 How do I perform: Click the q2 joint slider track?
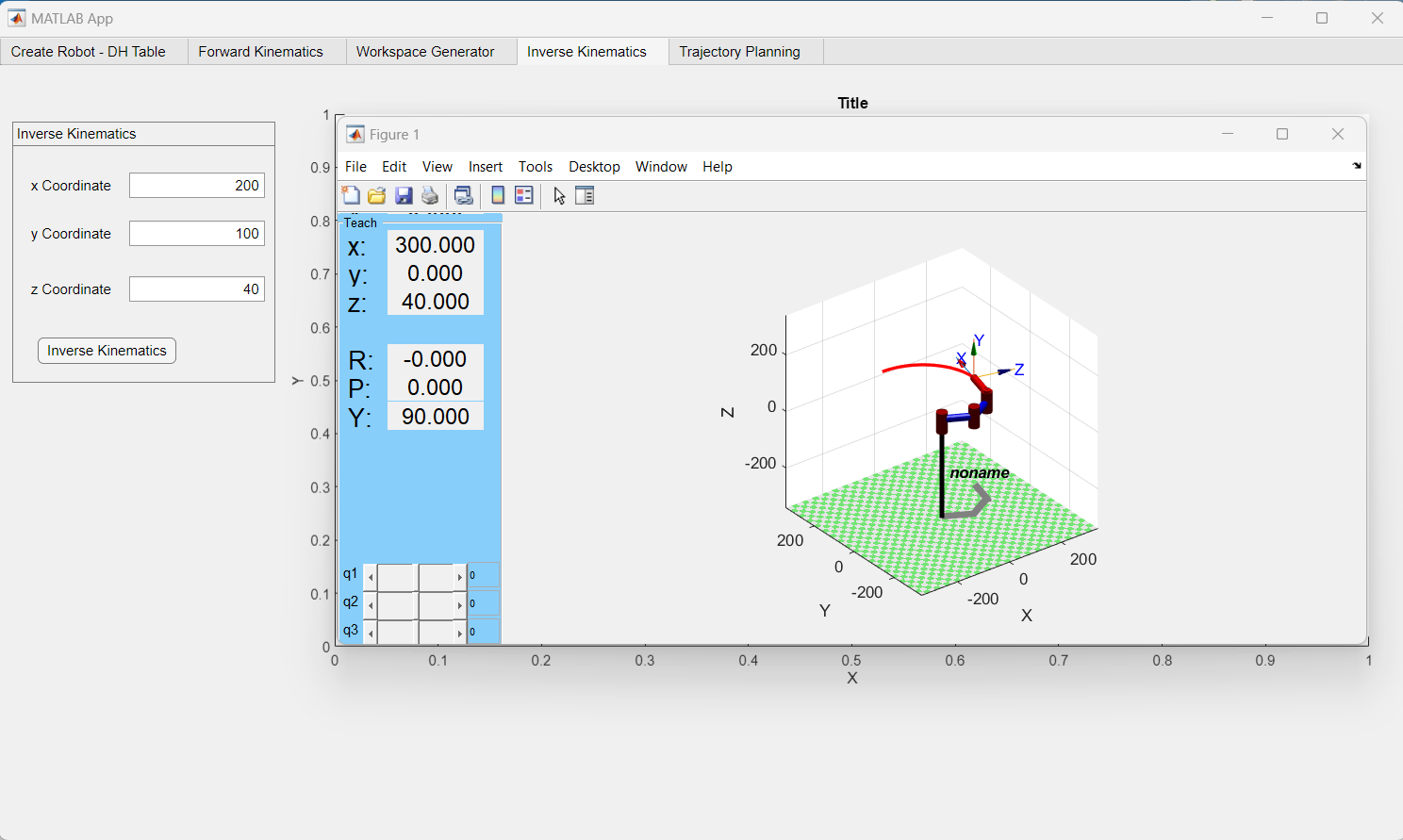click(x=415, y=604)
